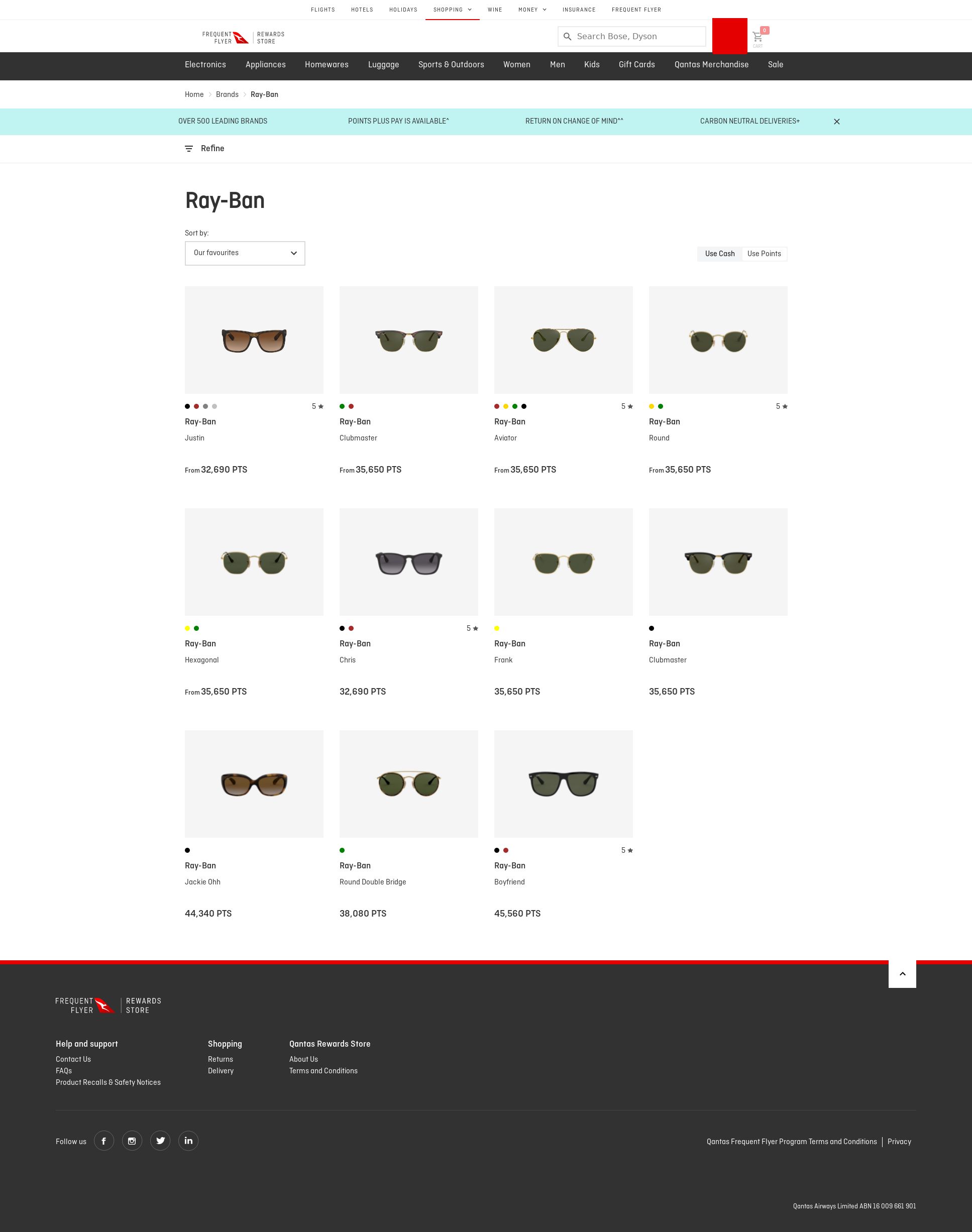This screenshot has width=972, height=1232.
Task: Click the star rating on Aviator
Action: click(x=627, y=406)
